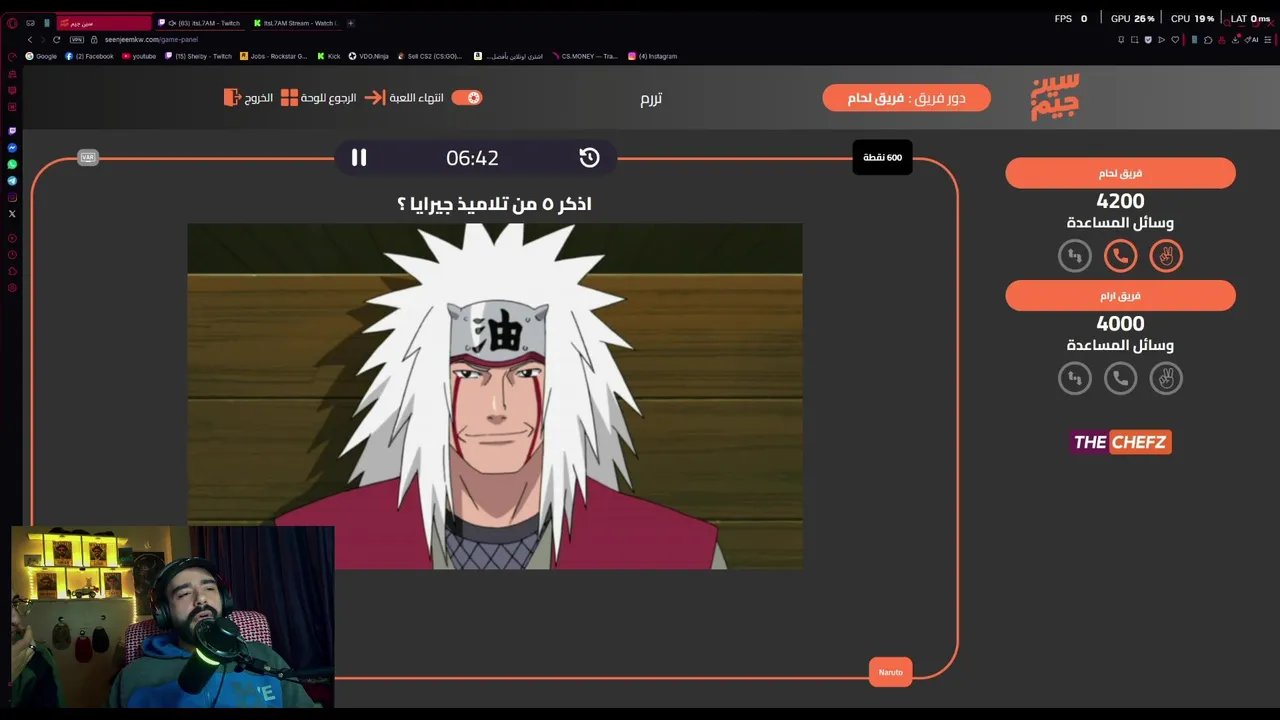This screenshot has height=720, width=1280.
Task: Toggle the orange switch in header
Action: (467, 97)
